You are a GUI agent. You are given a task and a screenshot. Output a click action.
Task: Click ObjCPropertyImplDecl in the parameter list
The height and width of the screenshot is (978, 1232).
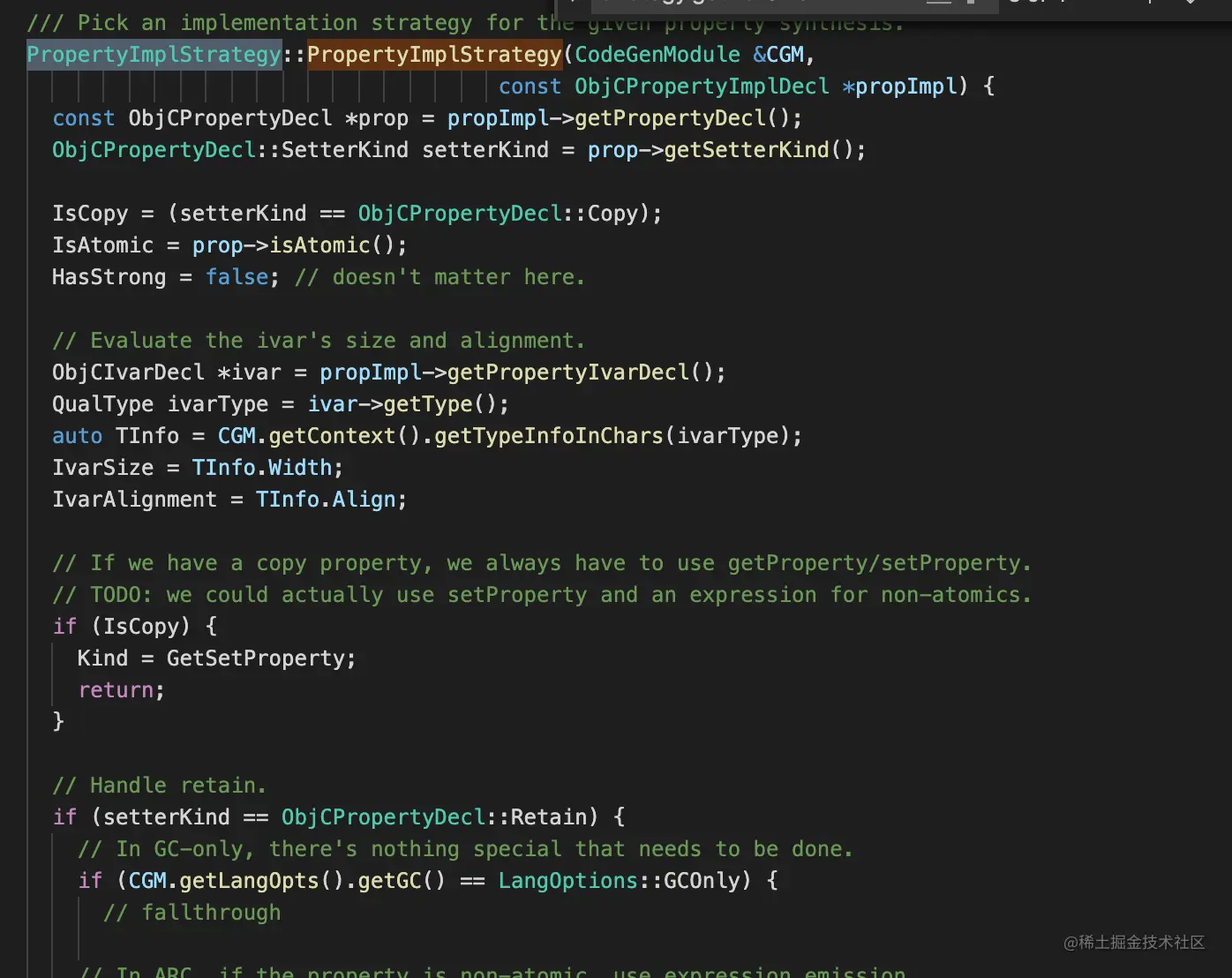pos(702,87)
